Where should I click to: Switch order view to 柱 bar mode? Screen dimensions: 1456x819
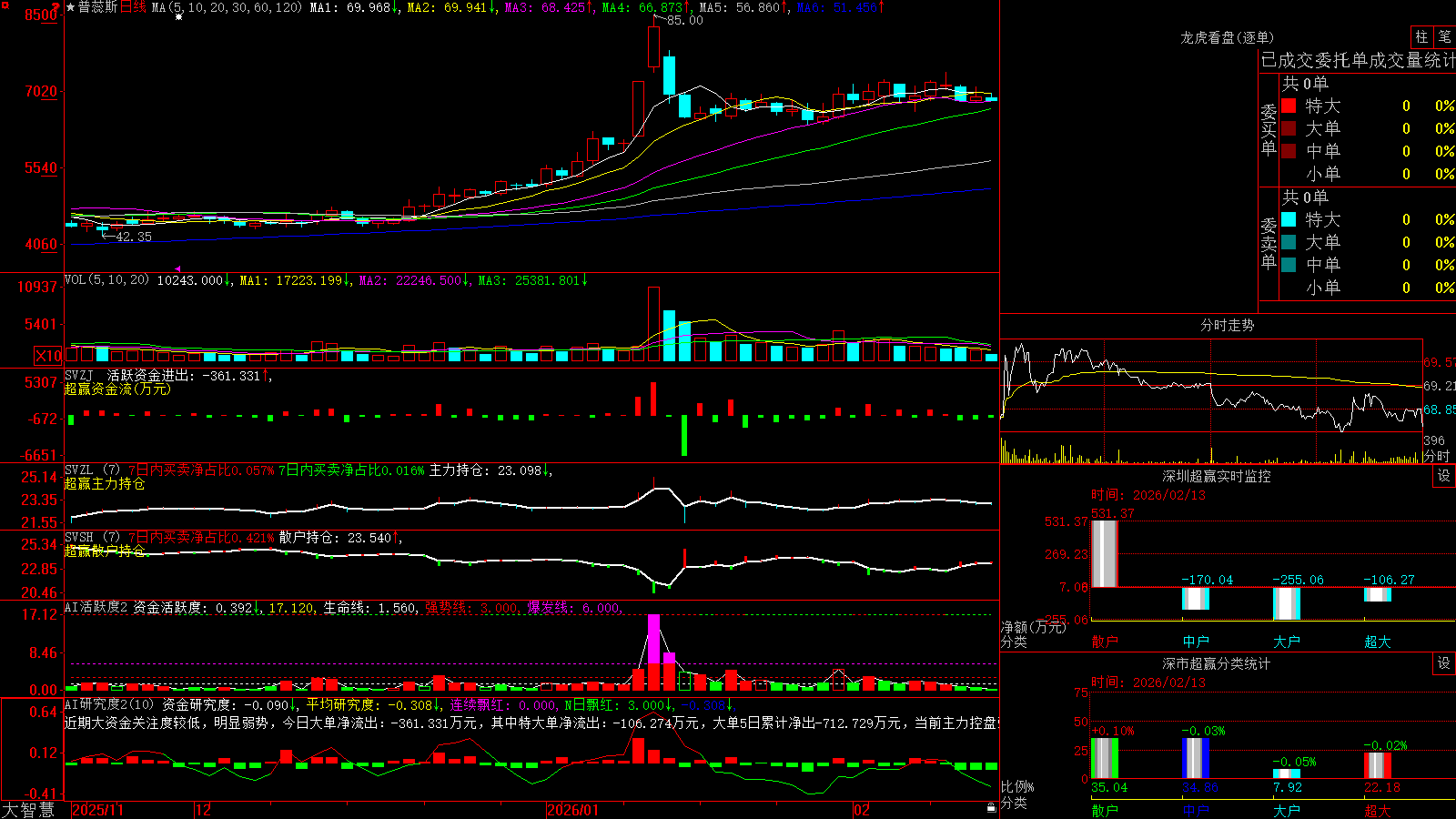(1421, 36)
